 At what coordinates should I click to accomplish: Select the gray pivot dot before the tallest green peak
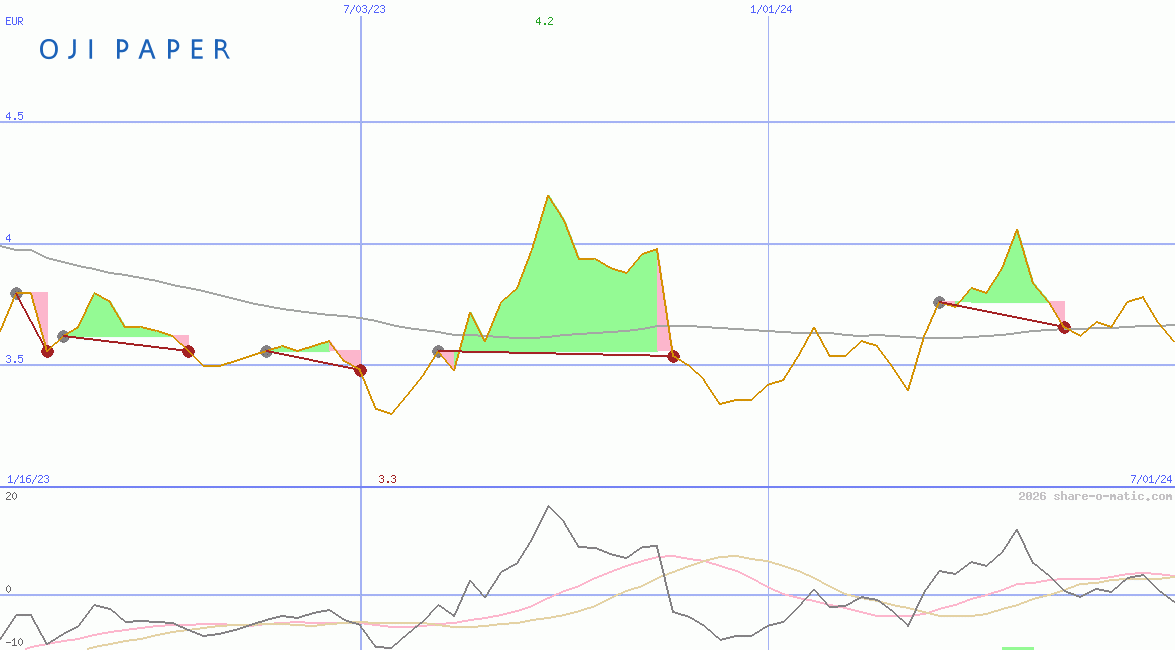click(437, 350)
